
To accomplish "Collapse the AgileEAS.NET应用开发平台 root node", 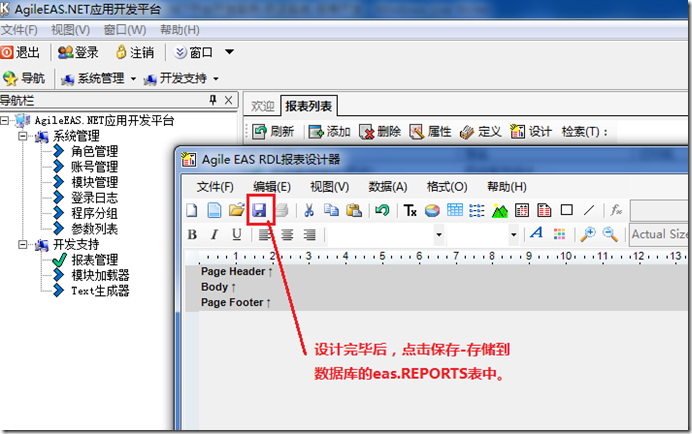I will click(5, 120).
